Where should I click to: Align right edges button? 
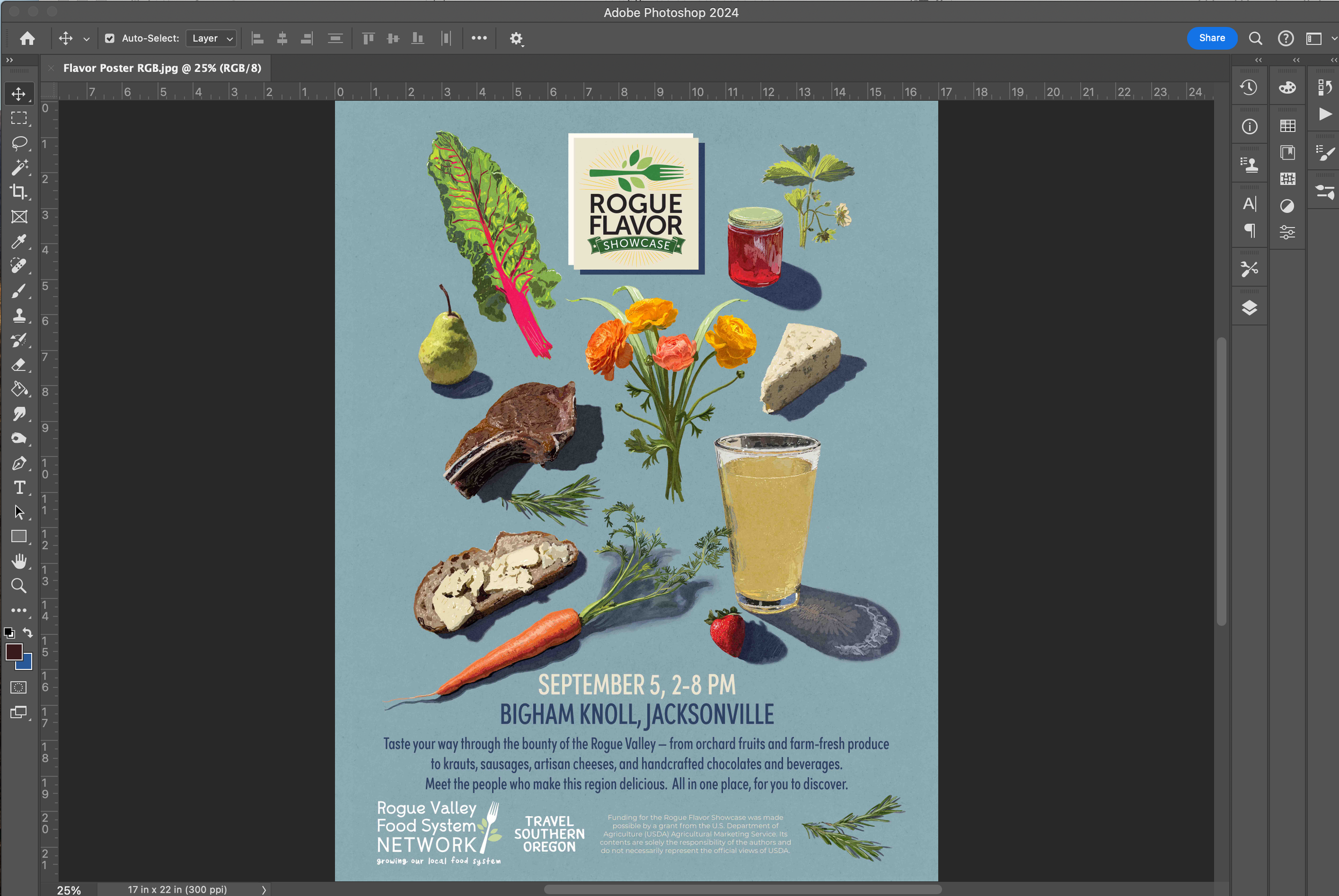pos(307,38)
